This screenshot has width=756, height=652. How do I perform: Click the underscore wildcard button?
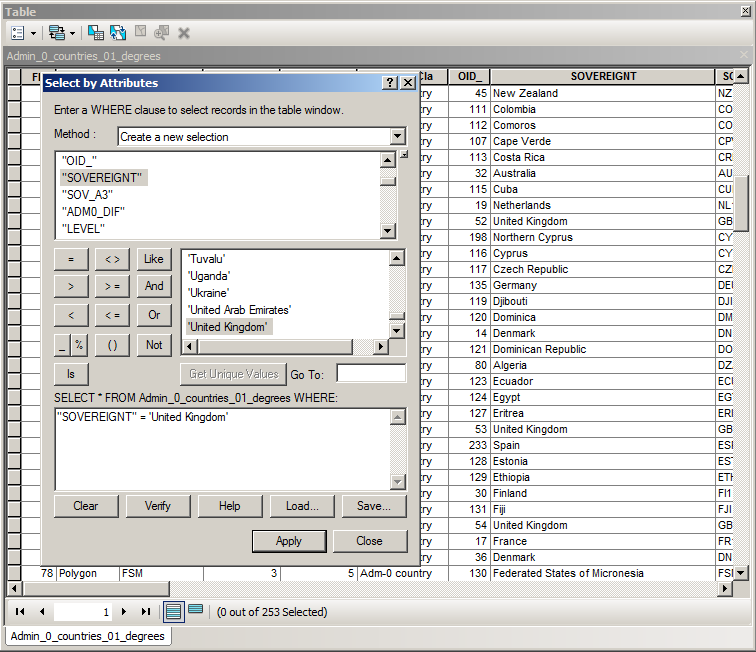[62, 345]
